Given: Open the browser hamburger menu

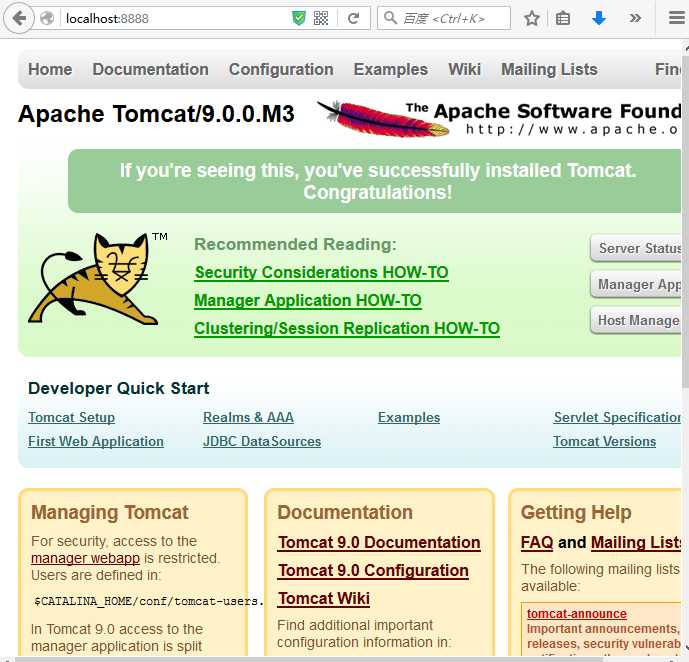Looking at the screenshot, I should pyautogui.click(x=677, y=18).
